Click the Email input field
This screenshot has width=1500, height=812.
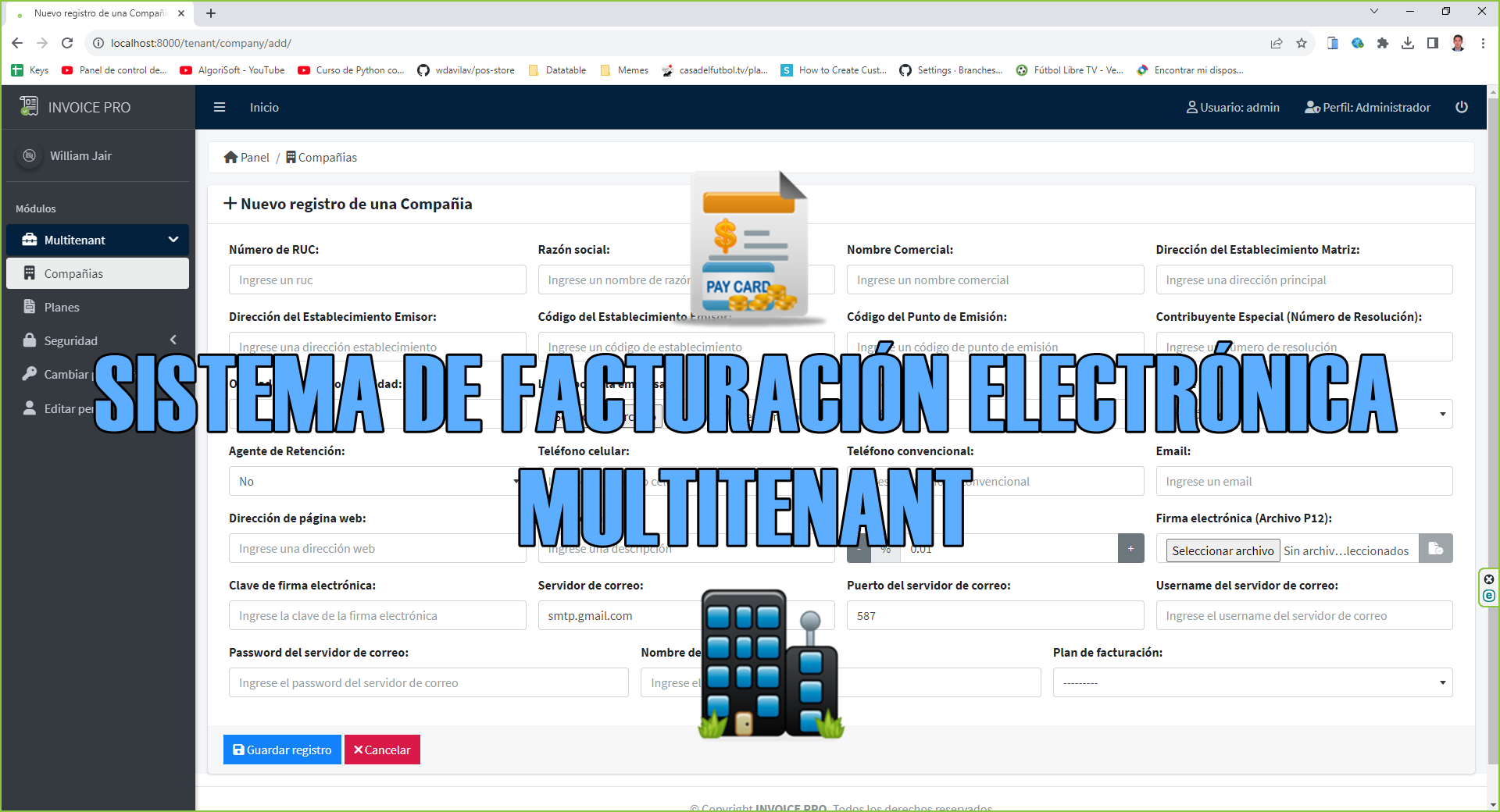[1303, 482]
